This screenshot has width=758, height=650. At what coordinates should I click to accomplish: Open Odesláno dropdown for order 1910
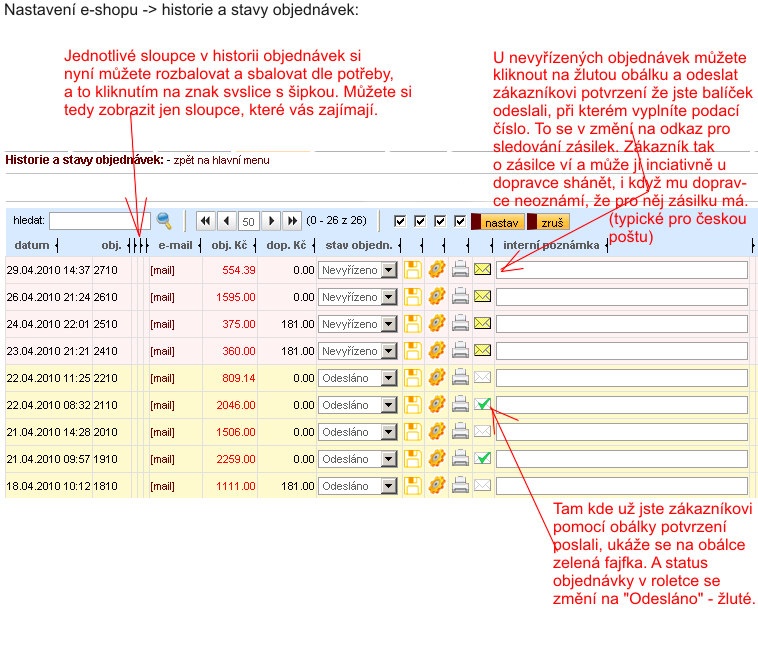pos(357,460)
